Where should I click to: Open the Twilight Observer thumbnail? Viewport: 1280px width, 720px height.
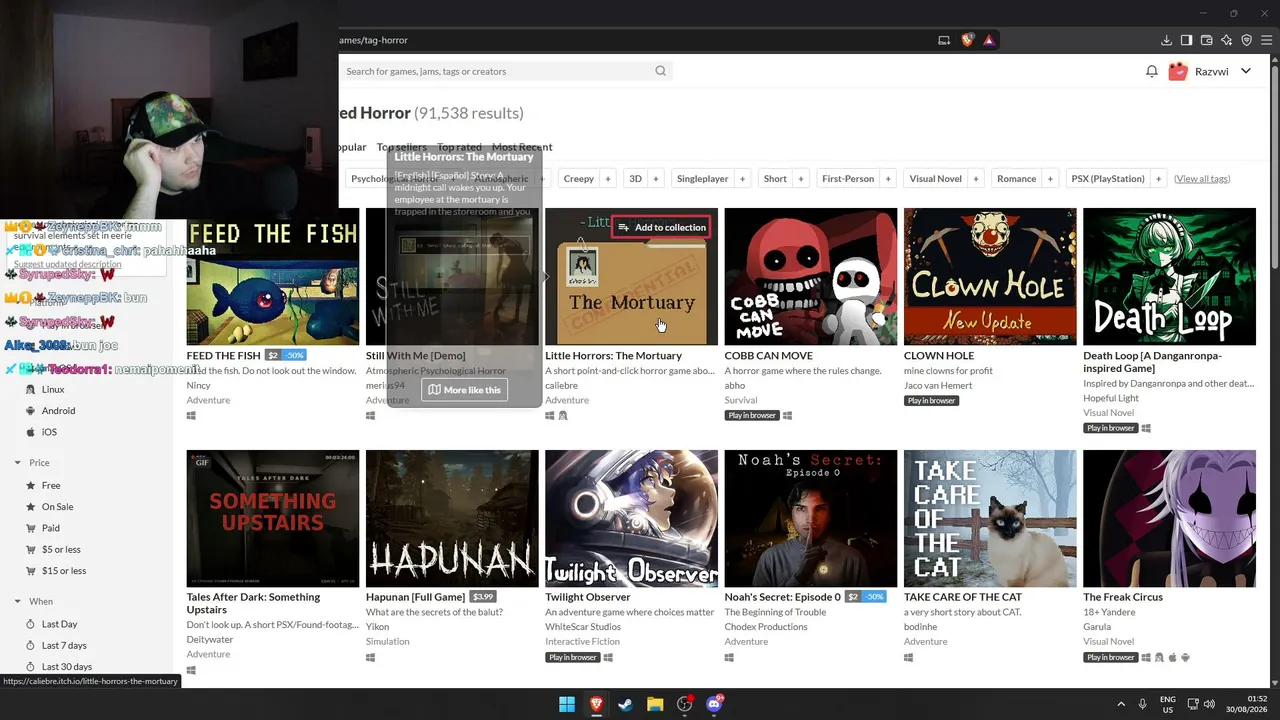[631, 518]
